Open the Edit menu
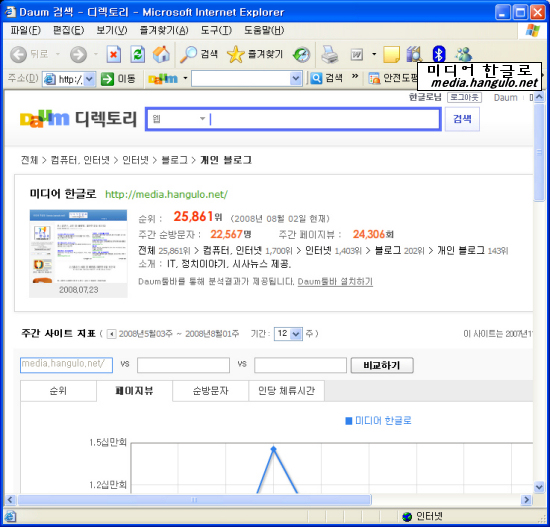Screen dimensions: 550x527 [68, 31]
